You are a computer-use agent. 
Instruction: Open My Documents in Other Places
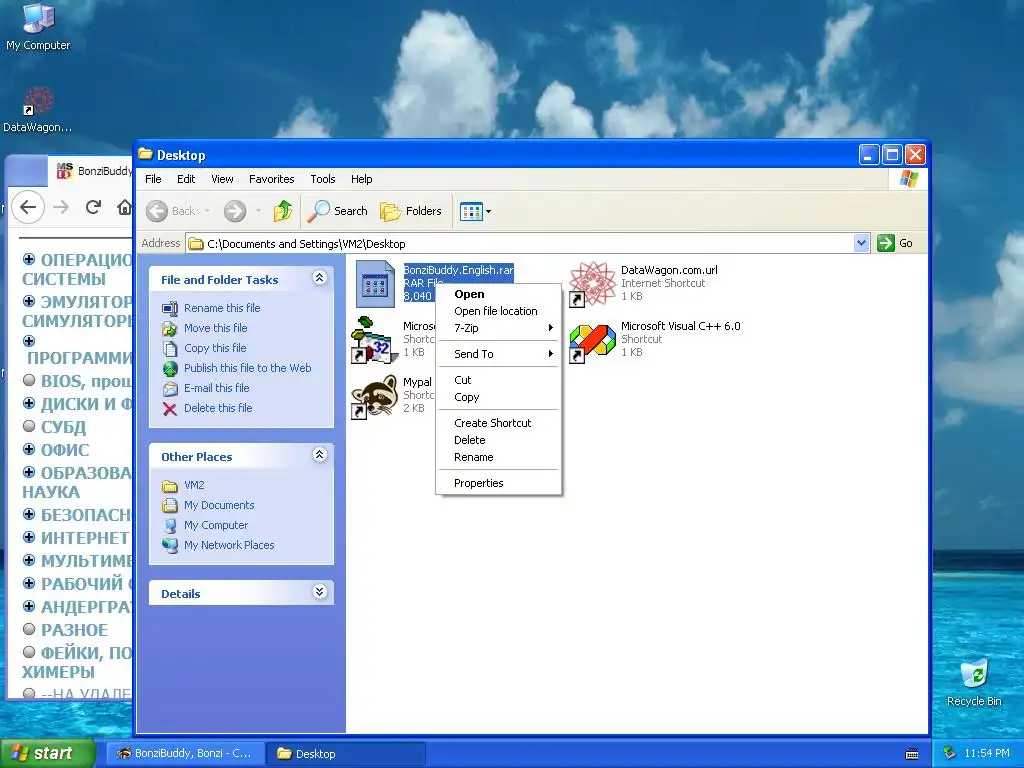(x=219, y=505)
